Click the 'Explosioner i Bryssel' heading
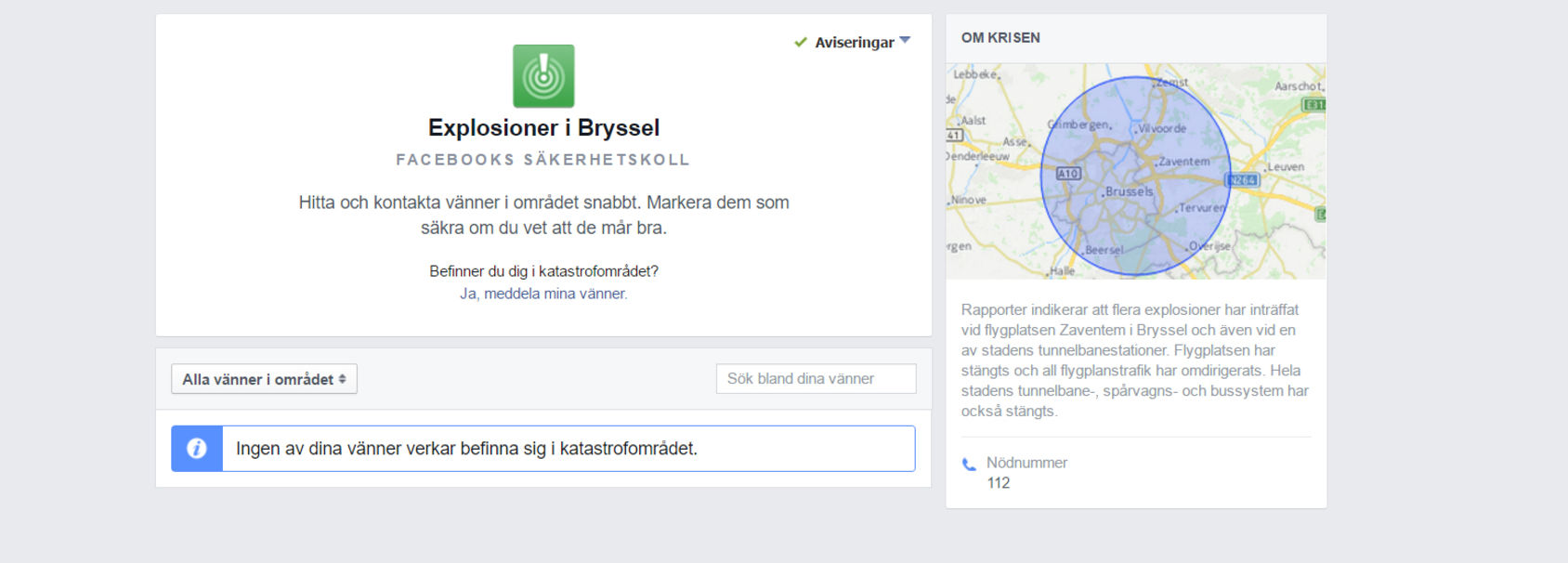The width and height of the screenshot is (1568, 563). 543,127
